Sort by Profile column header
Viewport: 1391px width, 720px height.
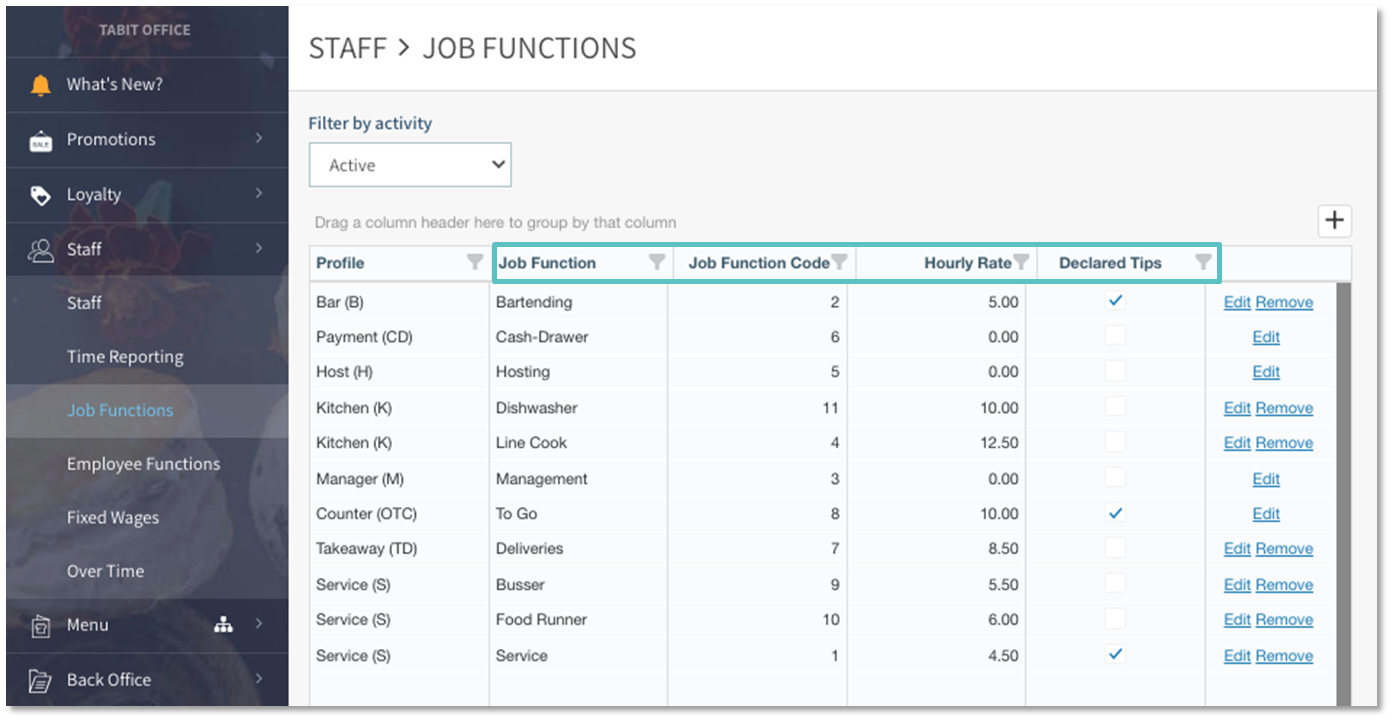[340, 263]
